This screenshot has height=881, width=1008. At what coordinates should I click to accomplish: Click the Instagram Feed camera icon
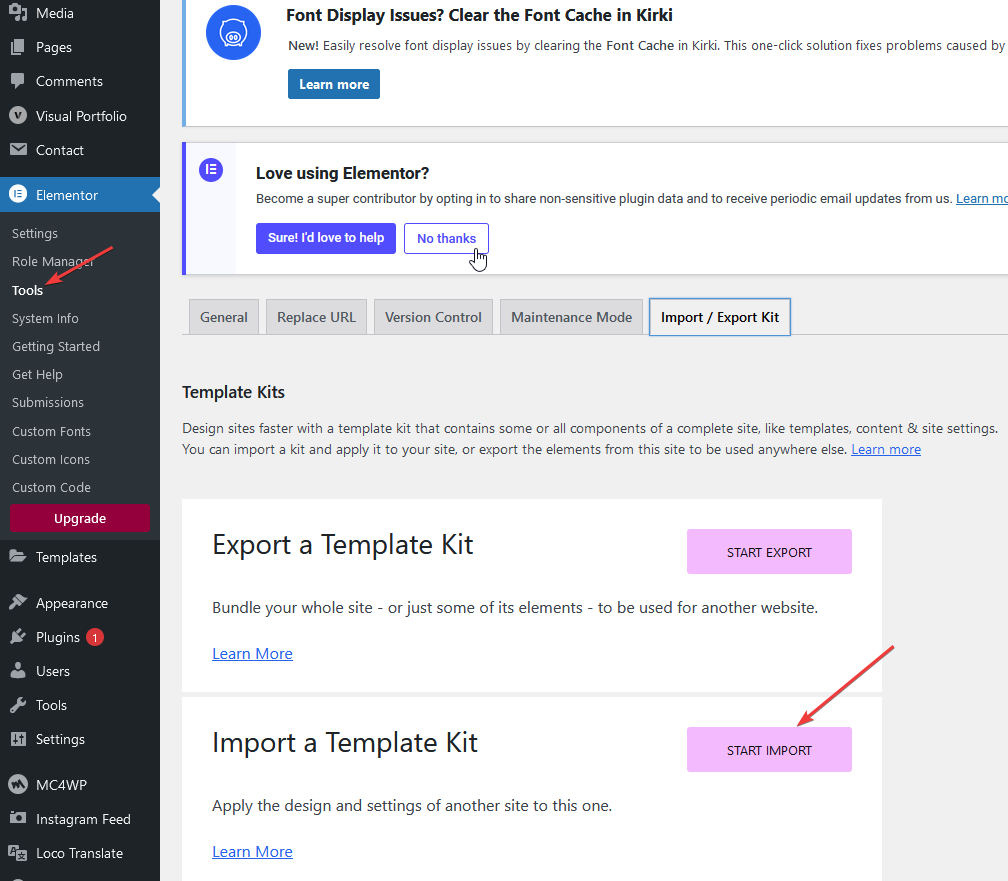tap(18, 818)
